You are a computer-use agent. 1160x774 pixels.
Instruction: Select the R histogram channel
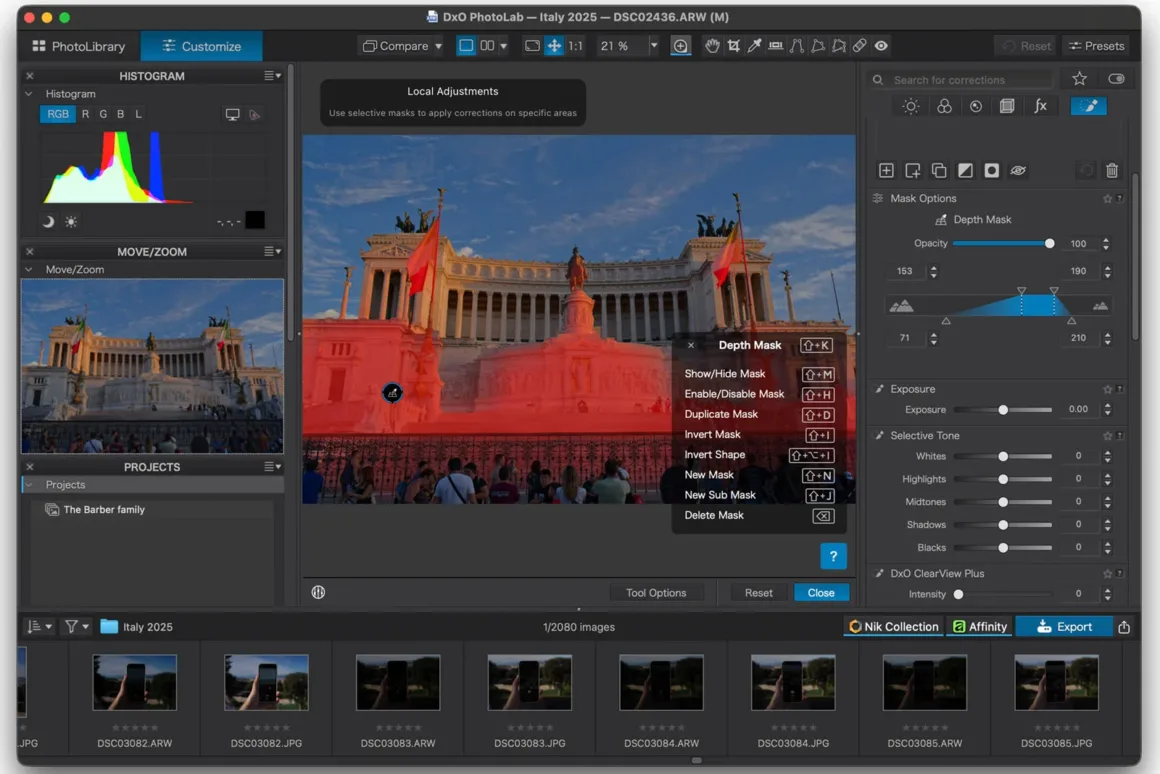click(85, 114)
